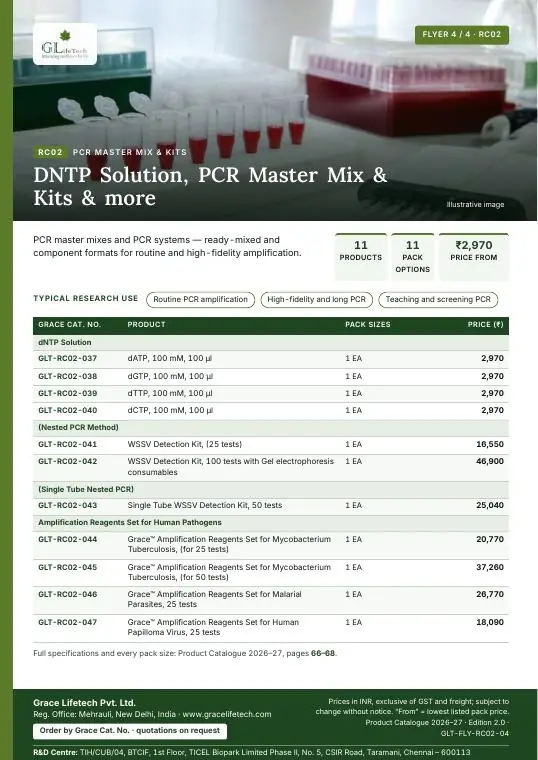Open the www.gracelifetech.com link

[227, 714]
